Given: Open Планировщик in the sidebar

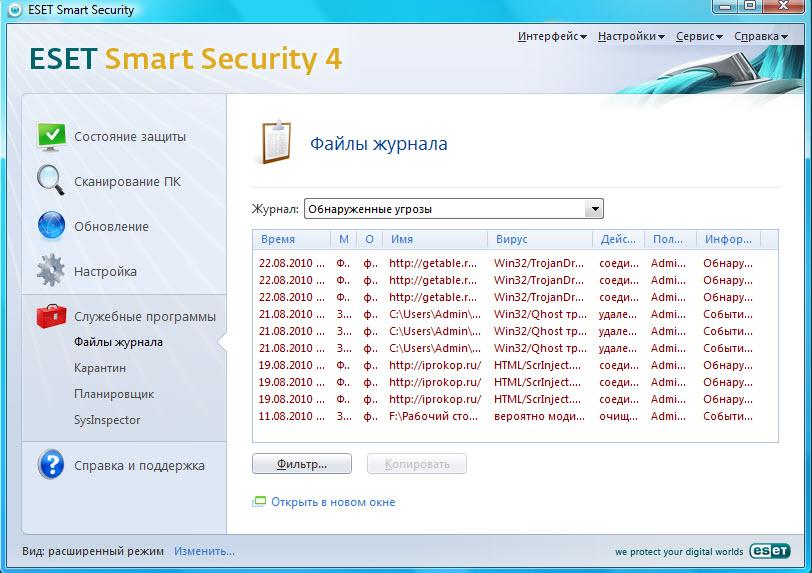Looking at the screenshot, I should pyautogui.click(x=114, y=394).
